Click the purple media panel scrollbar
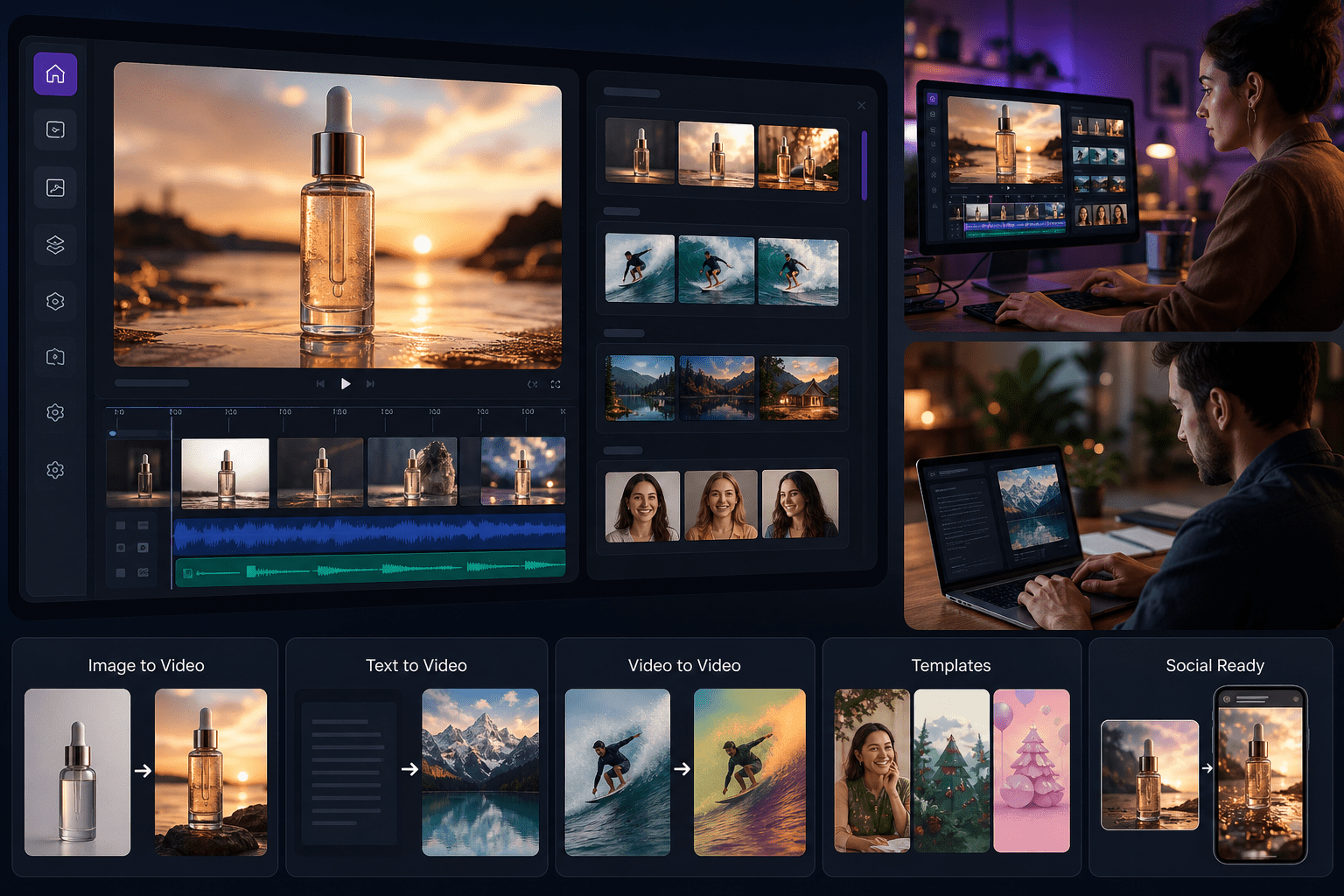Screen dimensions: 1344x896 [x=864, y=165]
